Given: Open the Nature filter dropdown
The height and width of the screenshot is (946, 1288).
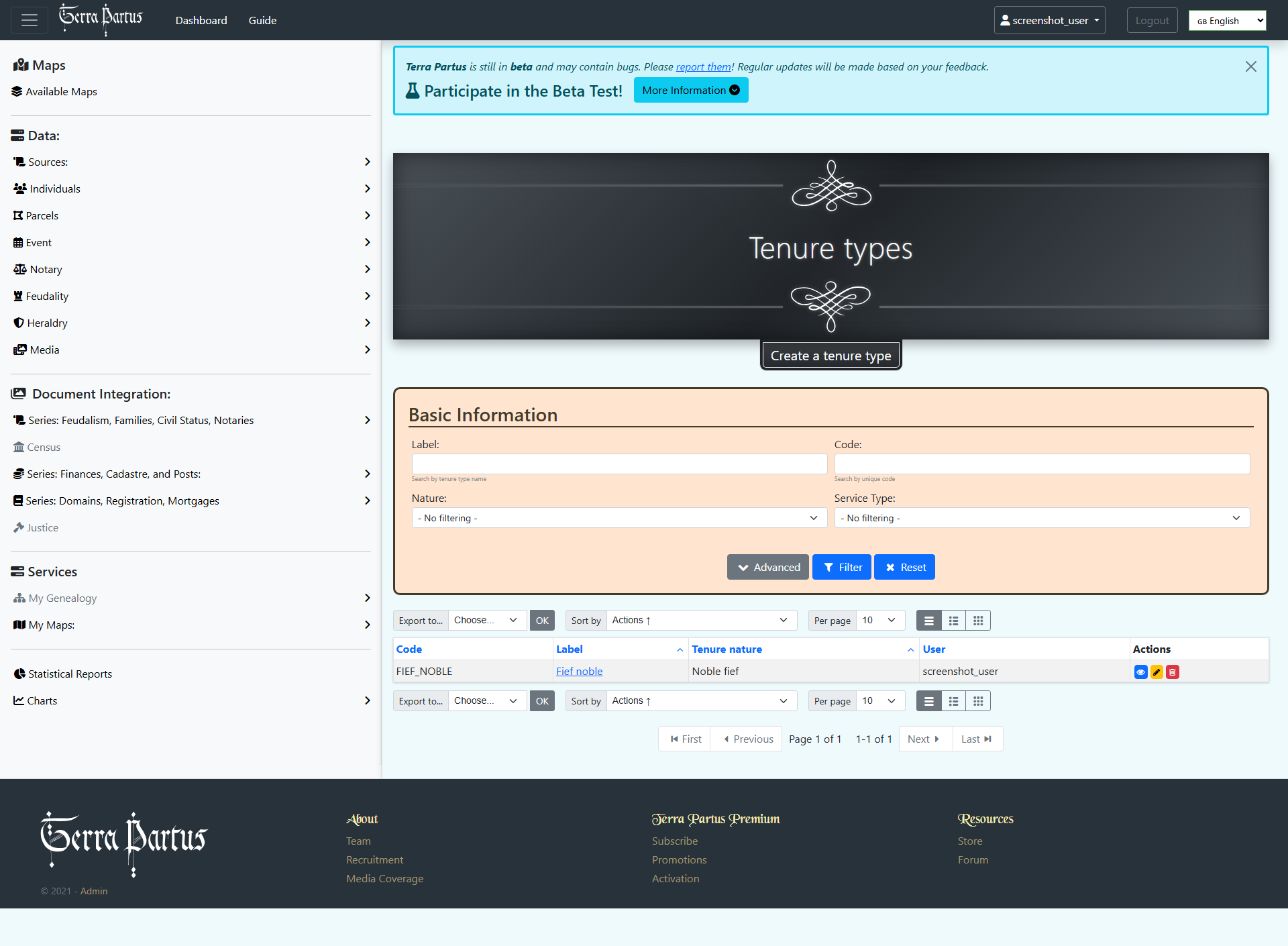Looking at the screenshot, I should pyautogui.click(x=619, y=518).
